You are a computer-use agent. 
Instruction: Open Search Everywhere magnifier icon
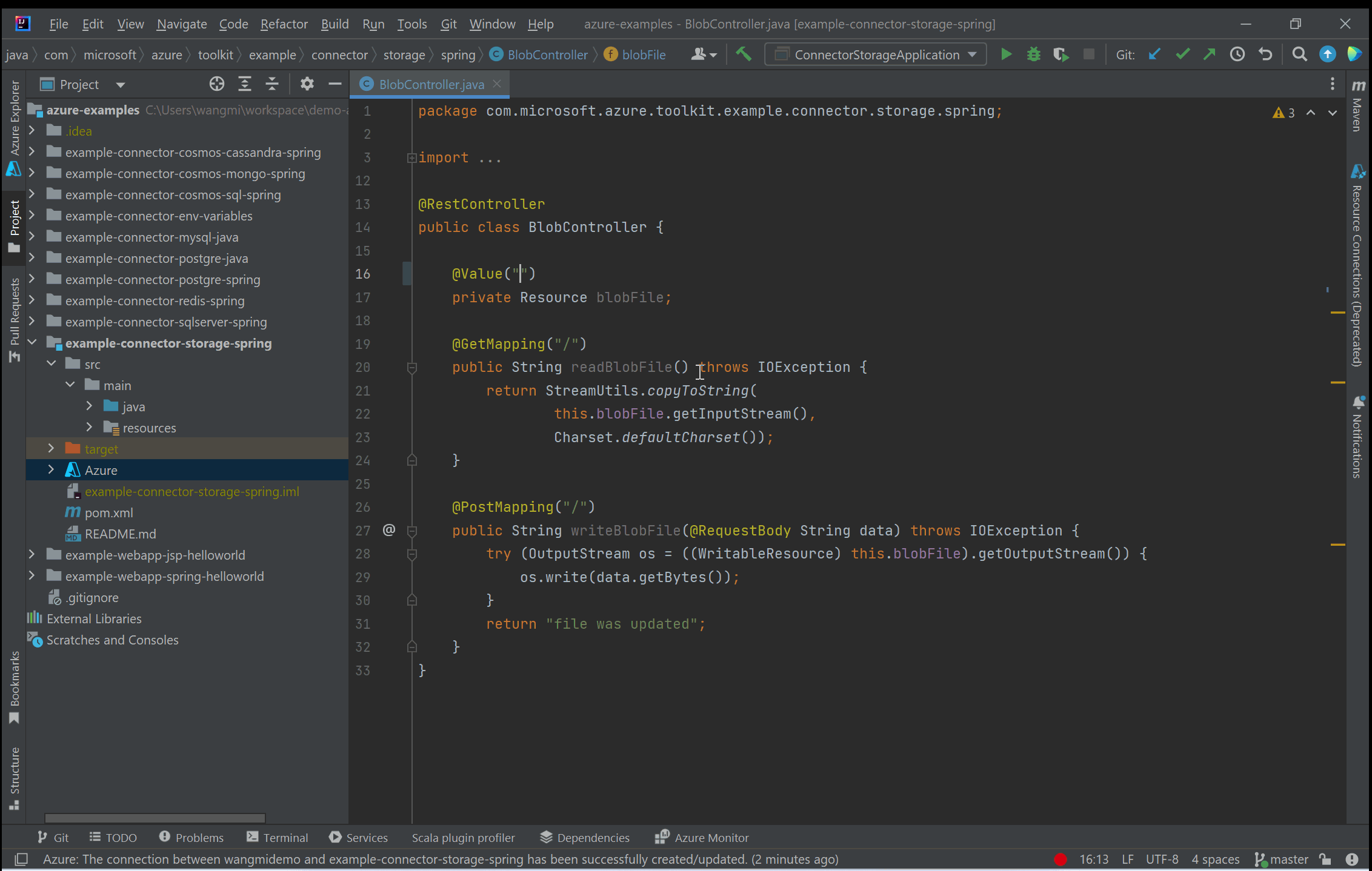point(1299,55)
